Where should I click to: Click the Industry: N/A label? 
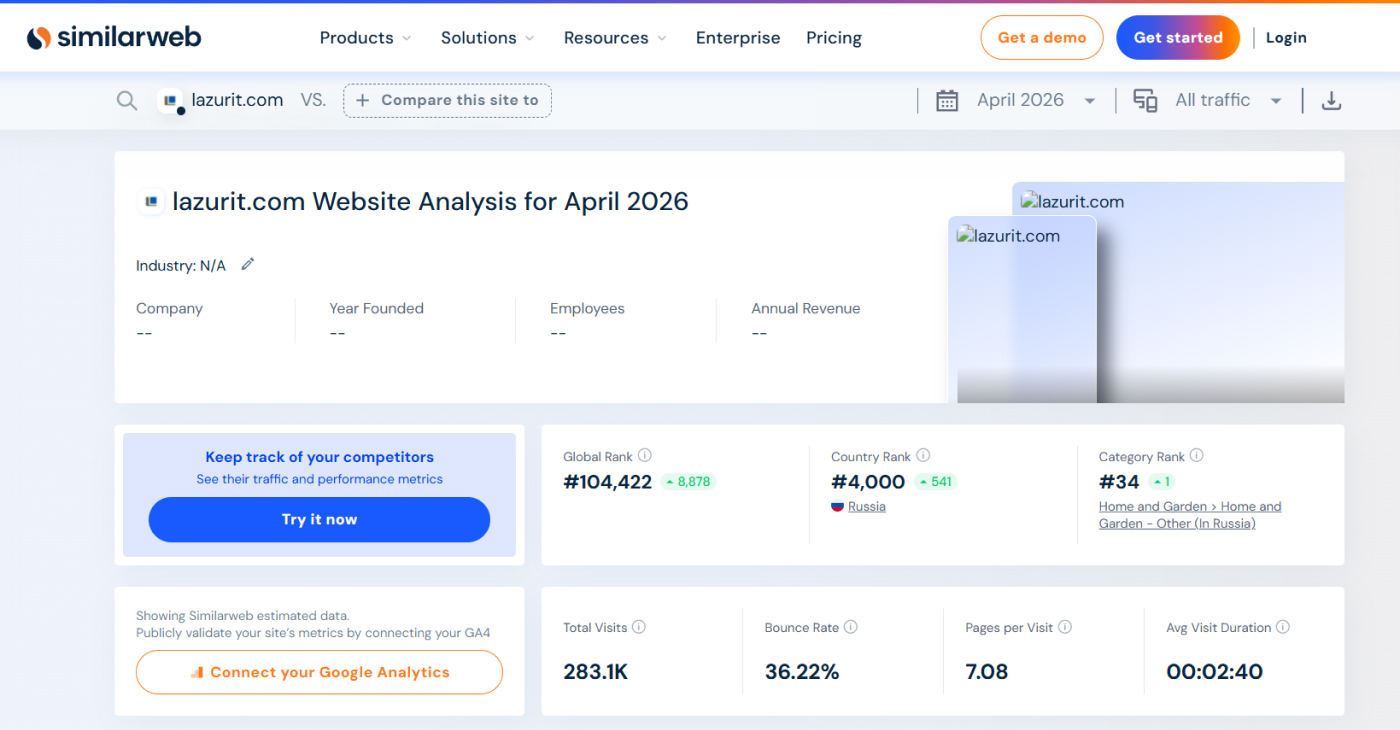(181, 265)
